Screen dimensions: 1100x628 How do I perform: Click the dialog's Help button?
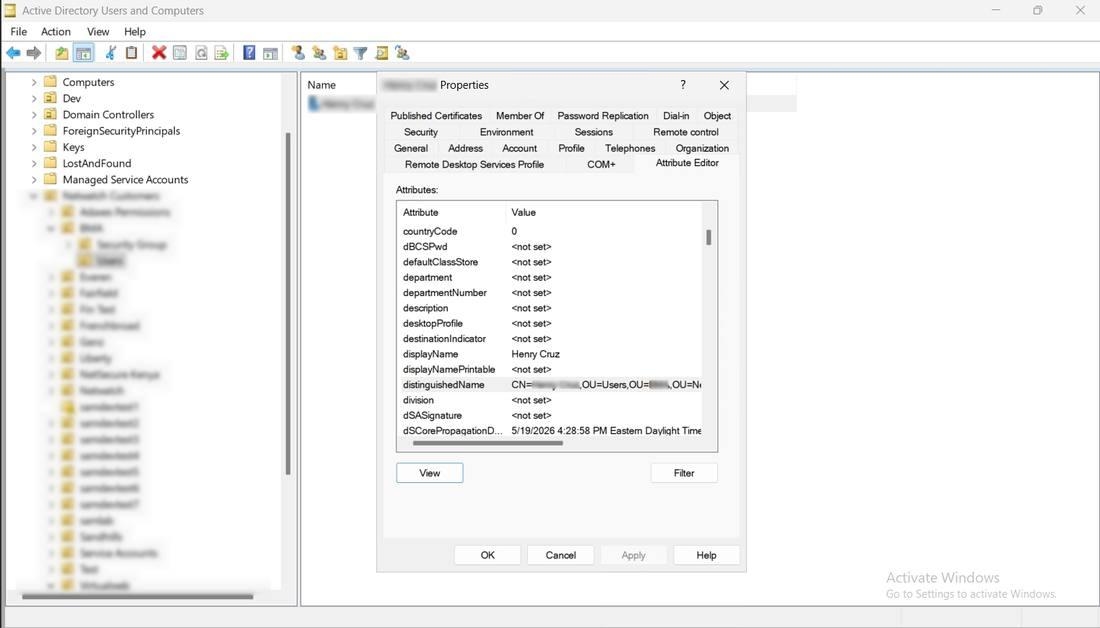pyautogui.click(x=706, y=555)
